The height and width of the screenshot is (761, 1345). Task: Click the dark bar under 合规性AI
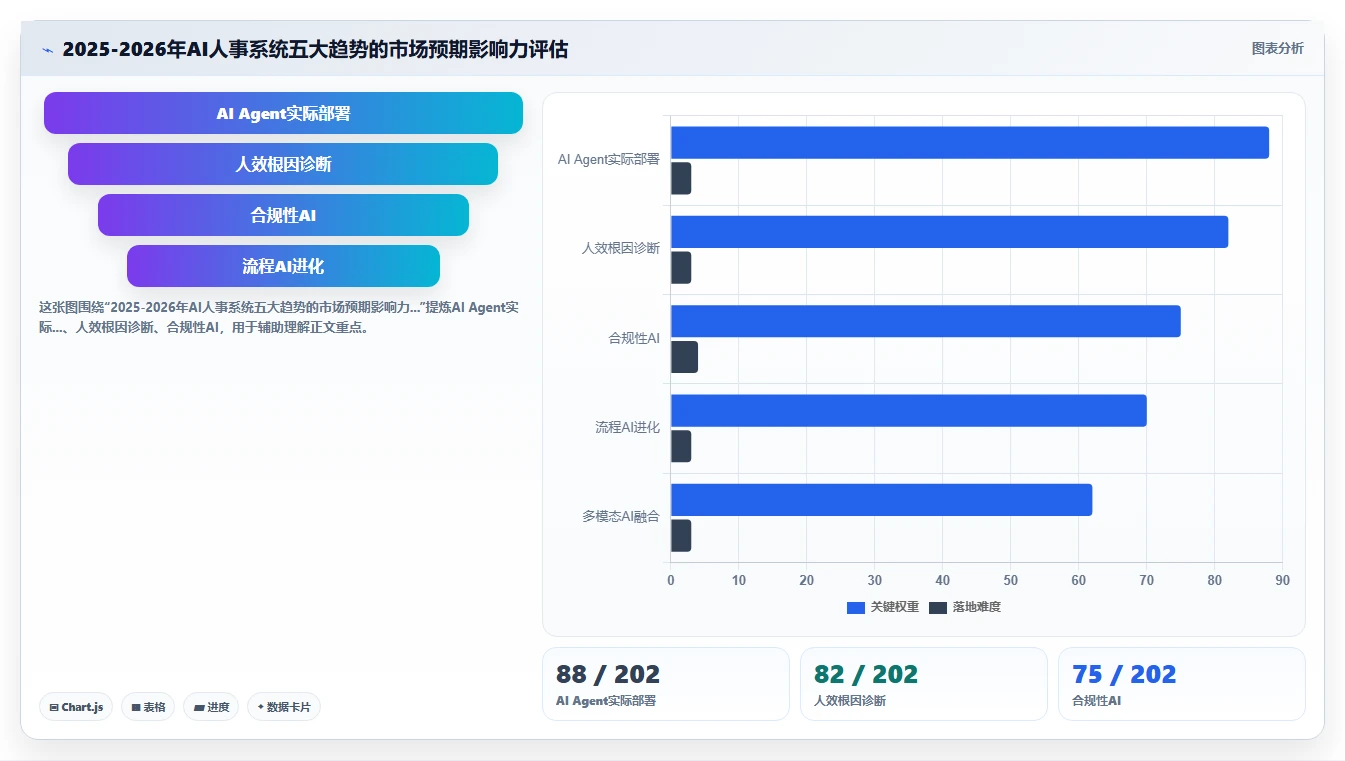[x=684, y=357]
